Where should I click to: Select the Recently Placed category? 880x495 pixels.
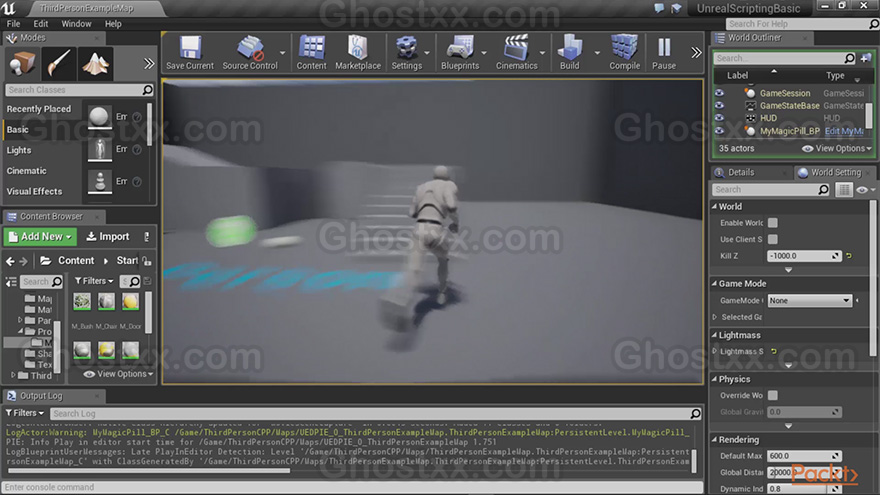point(39,109)
